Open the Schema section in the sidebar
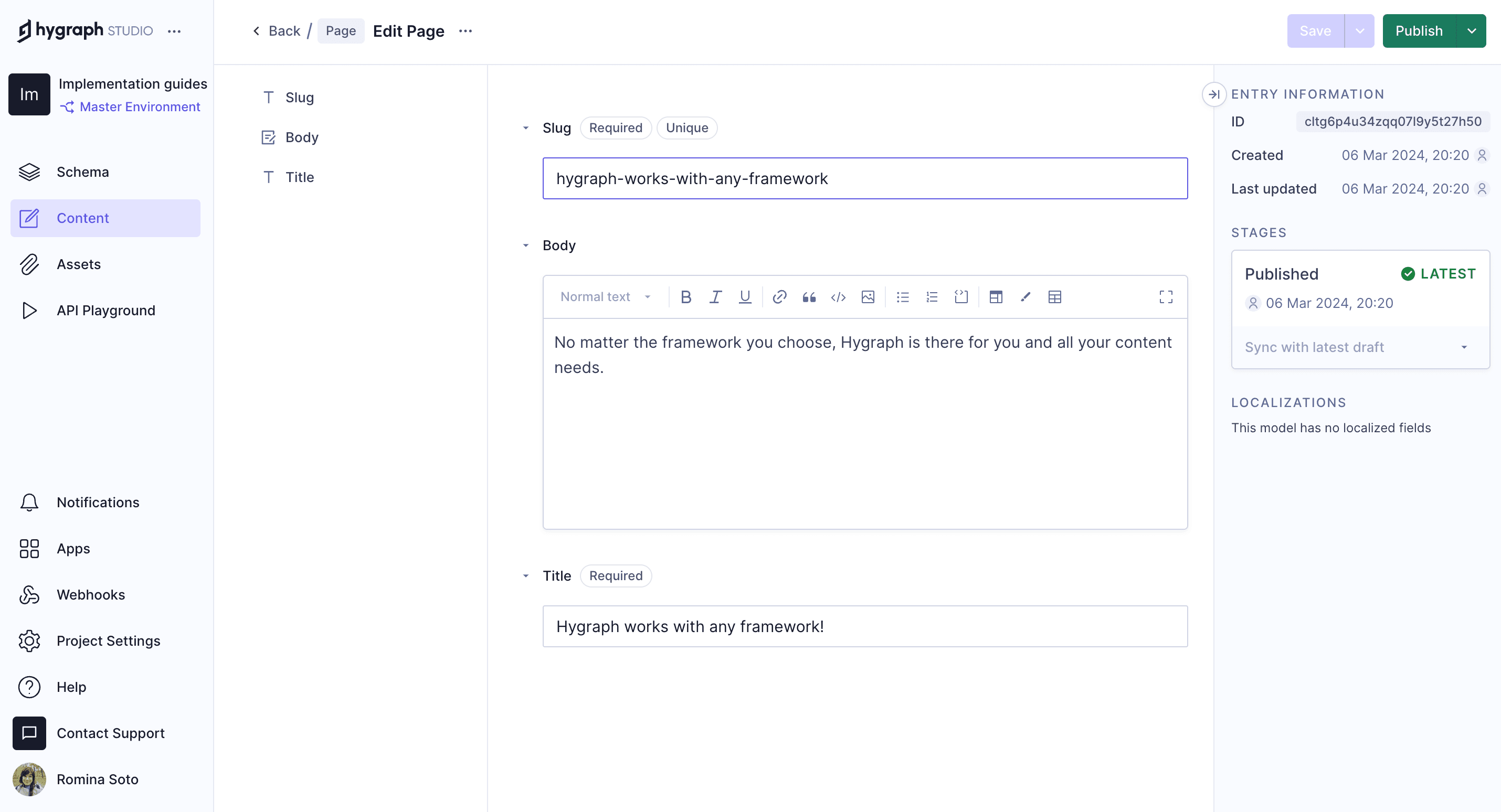Image resolution: width=1501 pixels, height=812 pixels. (82, 172)
